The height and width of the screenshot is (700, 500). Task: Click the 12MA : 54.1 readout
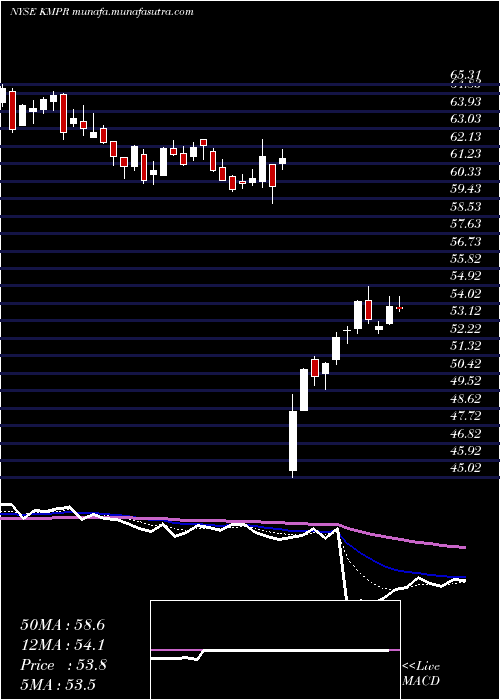[x=62, y=645]
